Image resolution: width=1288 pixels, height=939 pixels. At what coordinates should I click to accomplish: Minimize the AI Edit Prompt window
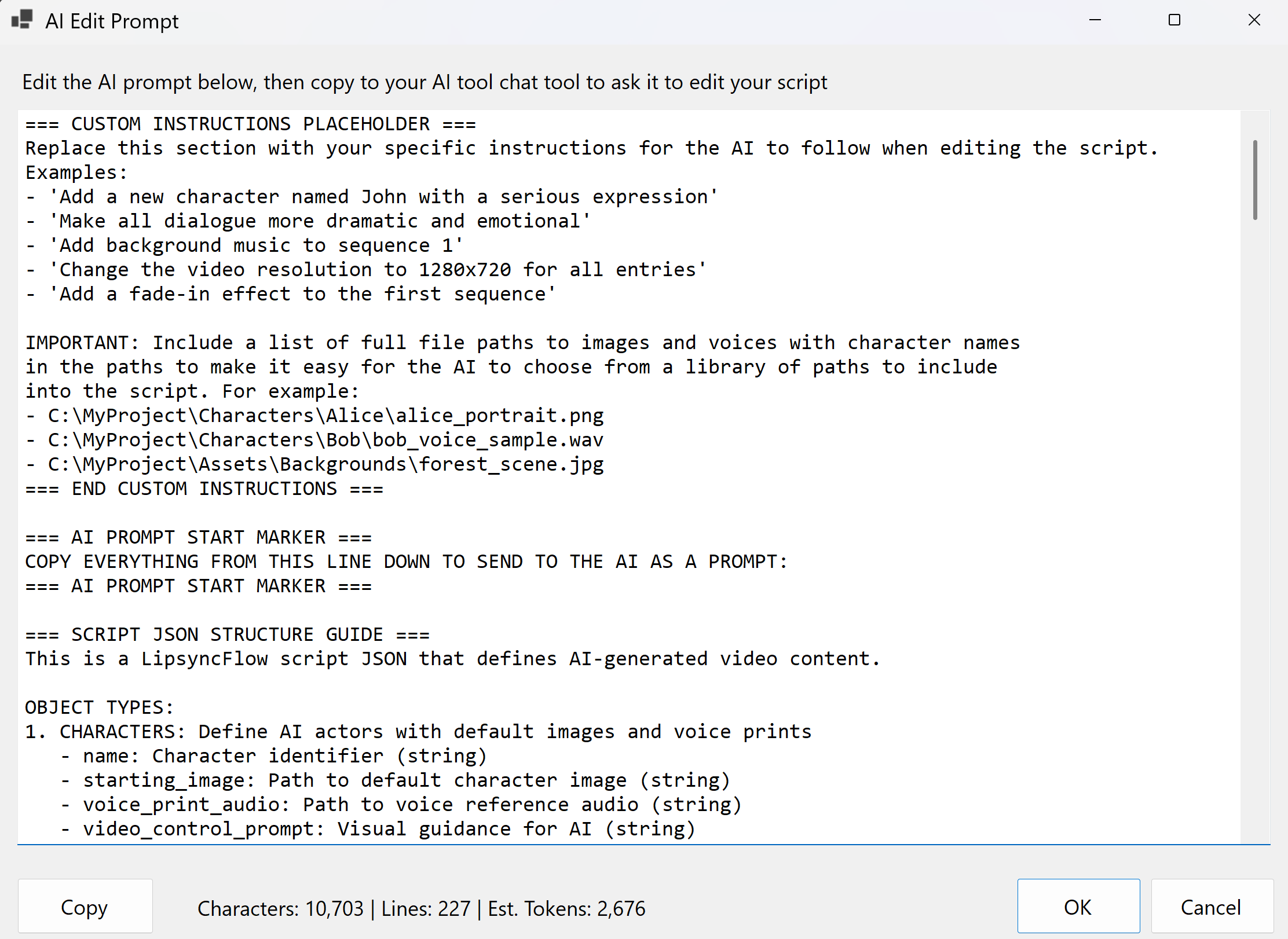[1095, 20]
